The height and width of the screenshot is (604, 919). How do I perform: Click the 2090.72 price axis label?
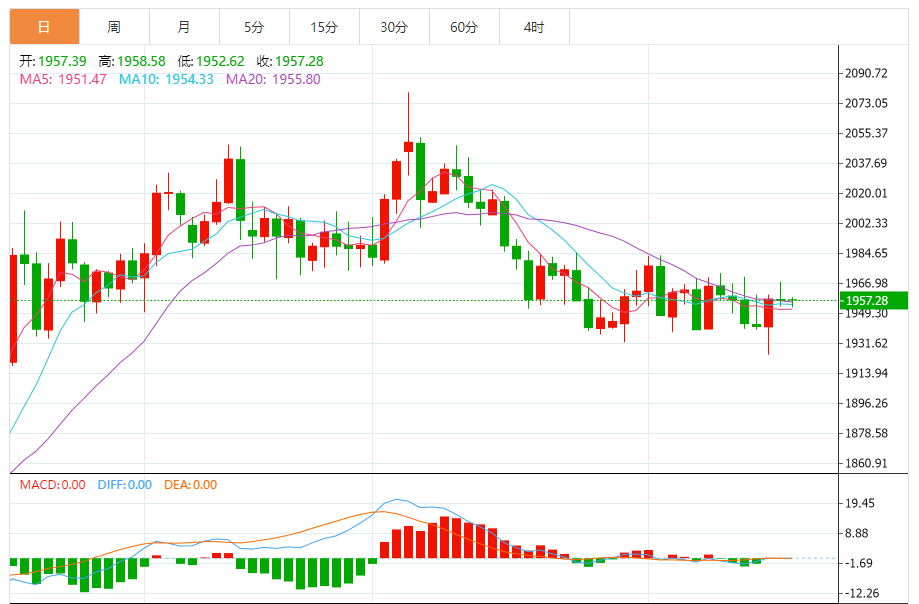[866, 73]
